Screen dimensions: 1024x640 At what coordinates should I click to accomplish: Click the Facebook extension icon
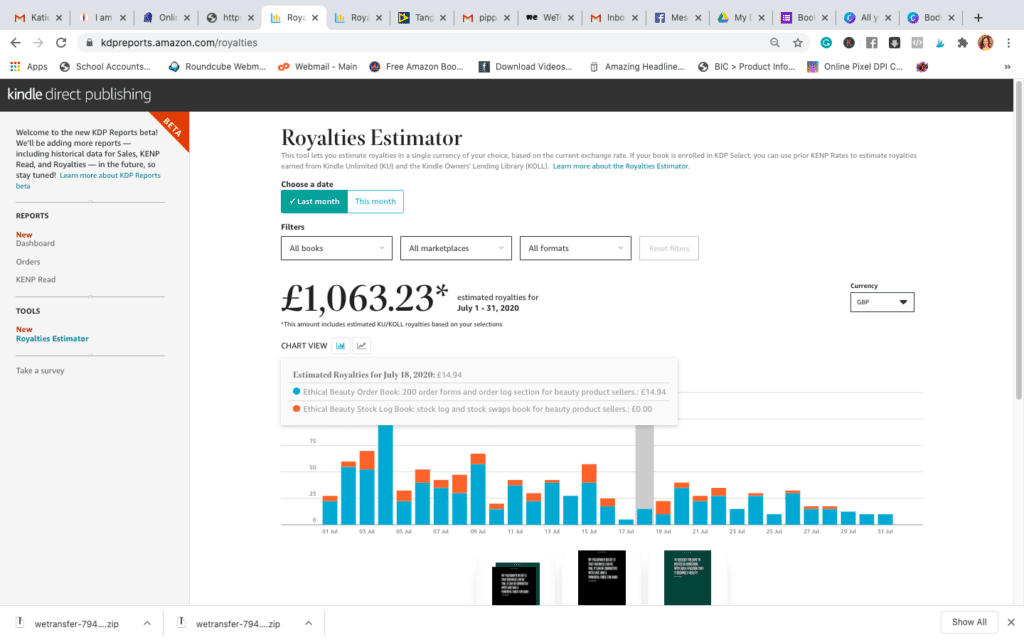[872, 42]
